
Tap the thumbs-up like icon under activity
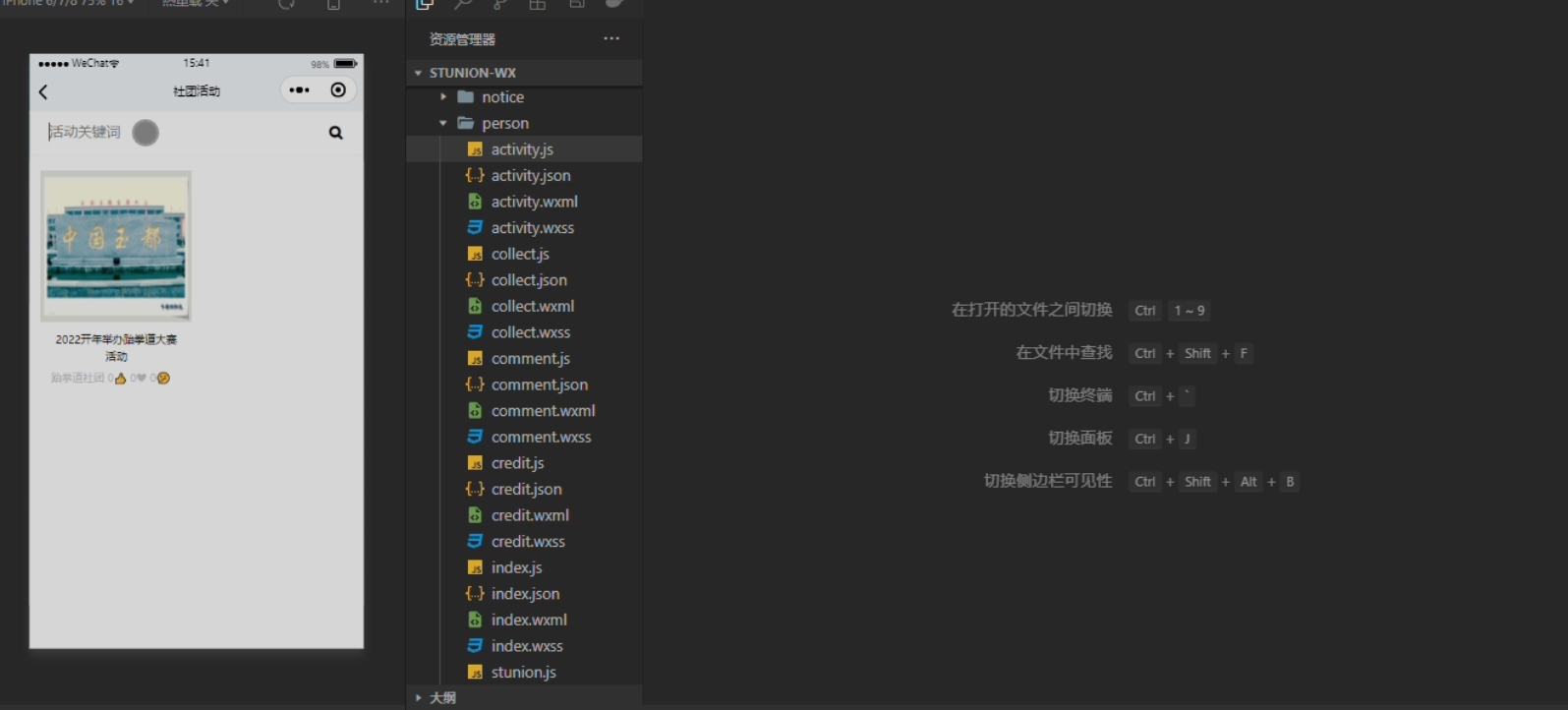(120, 379)
